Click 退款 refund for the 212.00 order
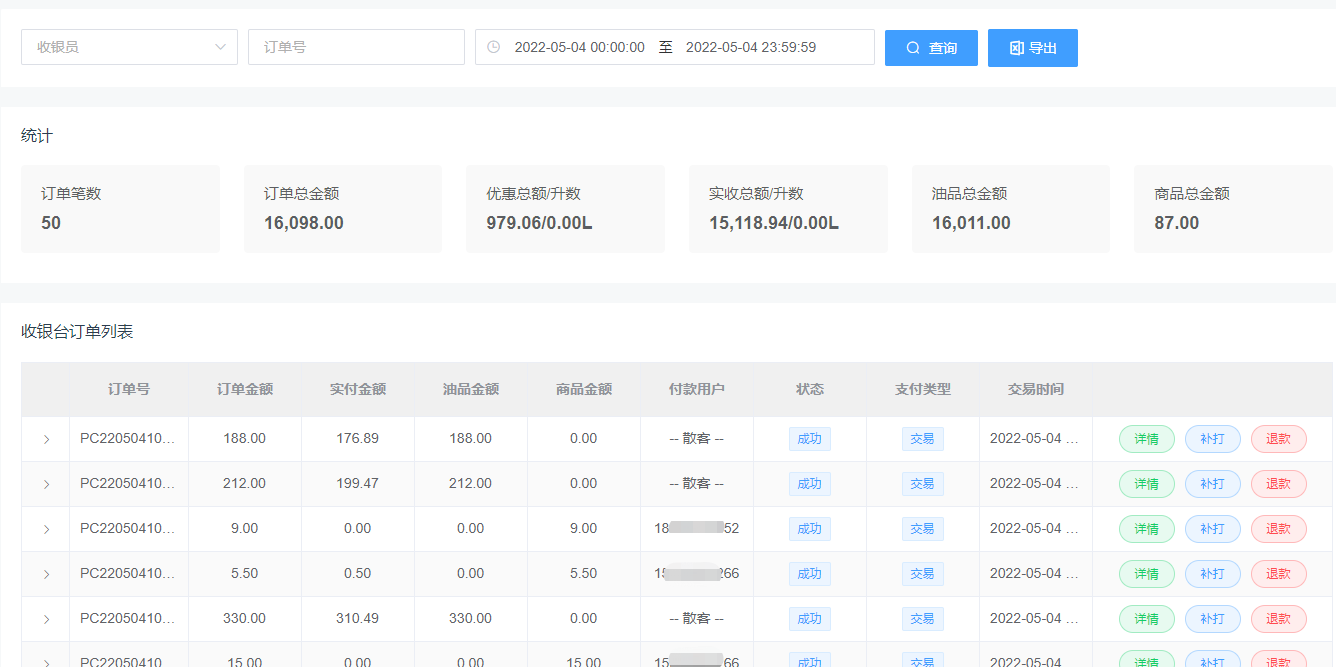The width and height of the screenshot is (1336, 667). coord(1279,484)
